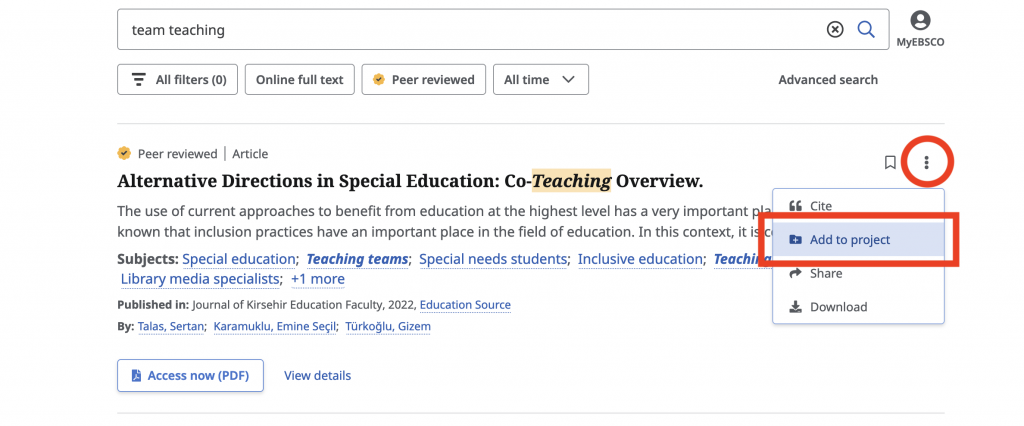This screenshot has height=426, width=1024.
Task: Toggle the Peer reviewed filter
Action: (424, 80)
